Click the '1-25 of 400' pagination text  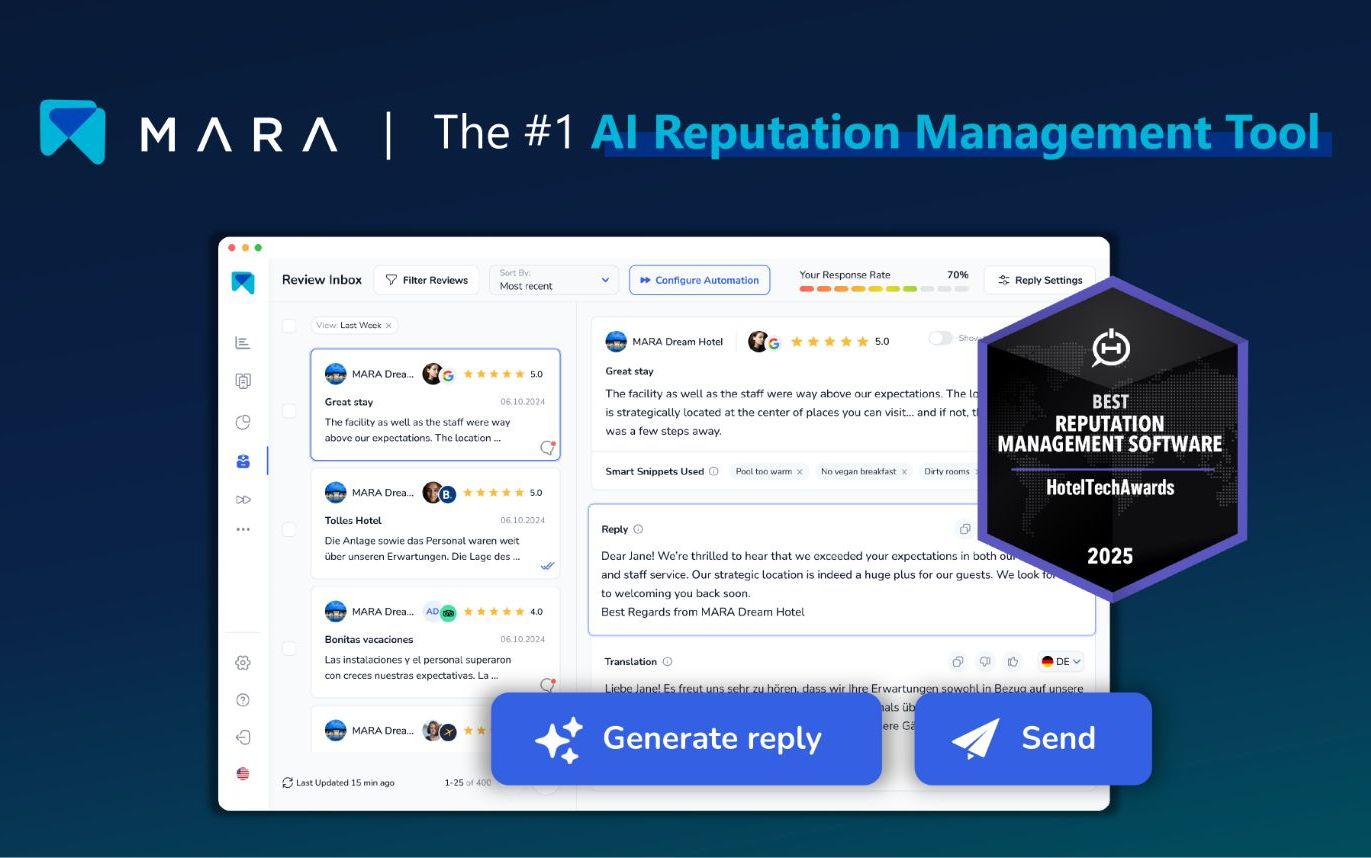468,783
